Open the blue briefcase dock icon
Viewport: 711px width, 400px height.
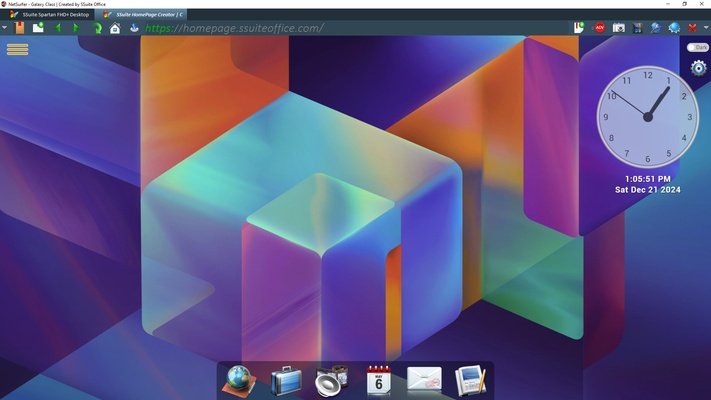click(x=286, y=381)
